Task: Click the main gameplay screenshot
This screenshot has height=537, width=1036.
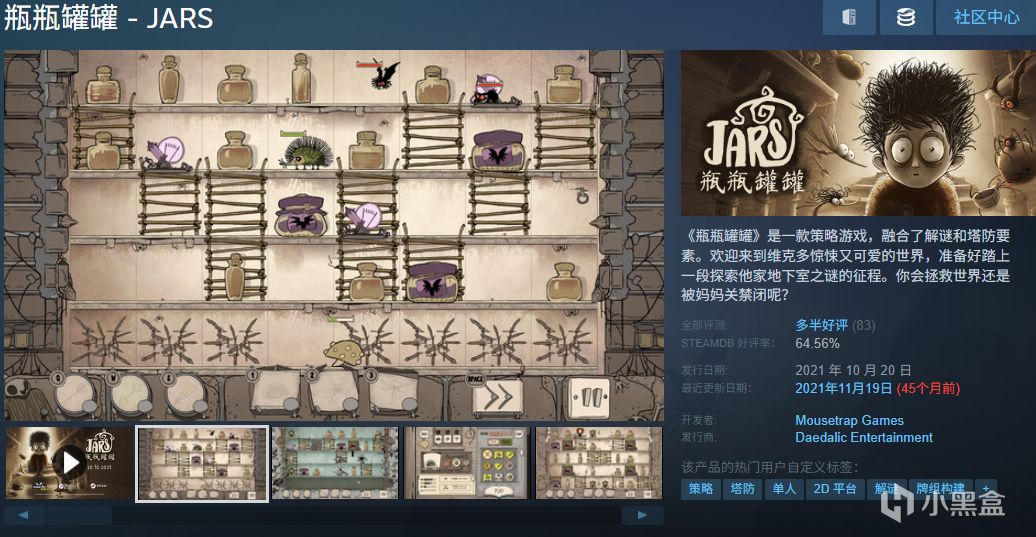Action: (334, 235)
